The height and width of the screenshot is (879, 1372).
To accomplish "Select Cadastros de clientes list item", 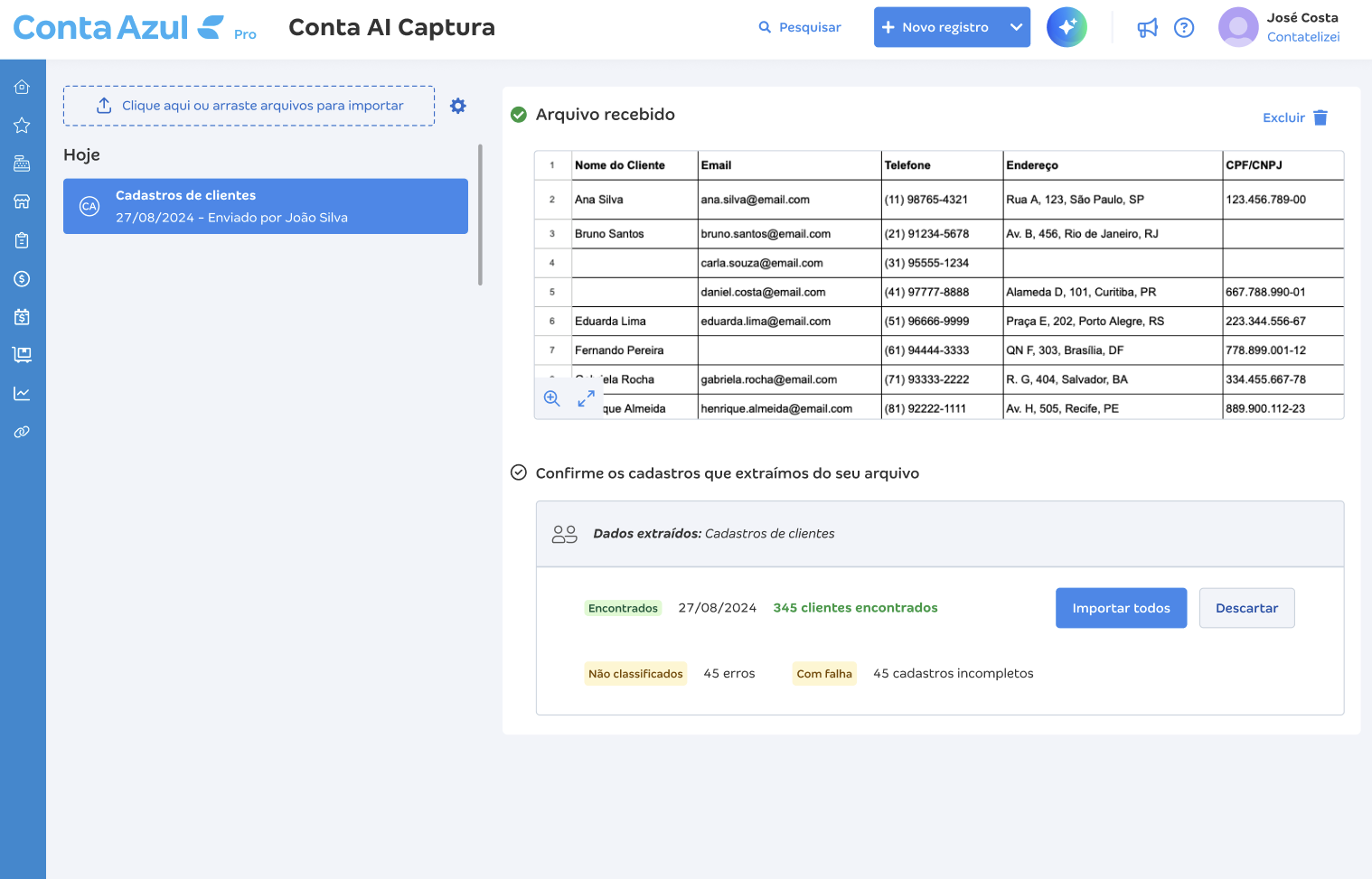I will tap(266, 206).
